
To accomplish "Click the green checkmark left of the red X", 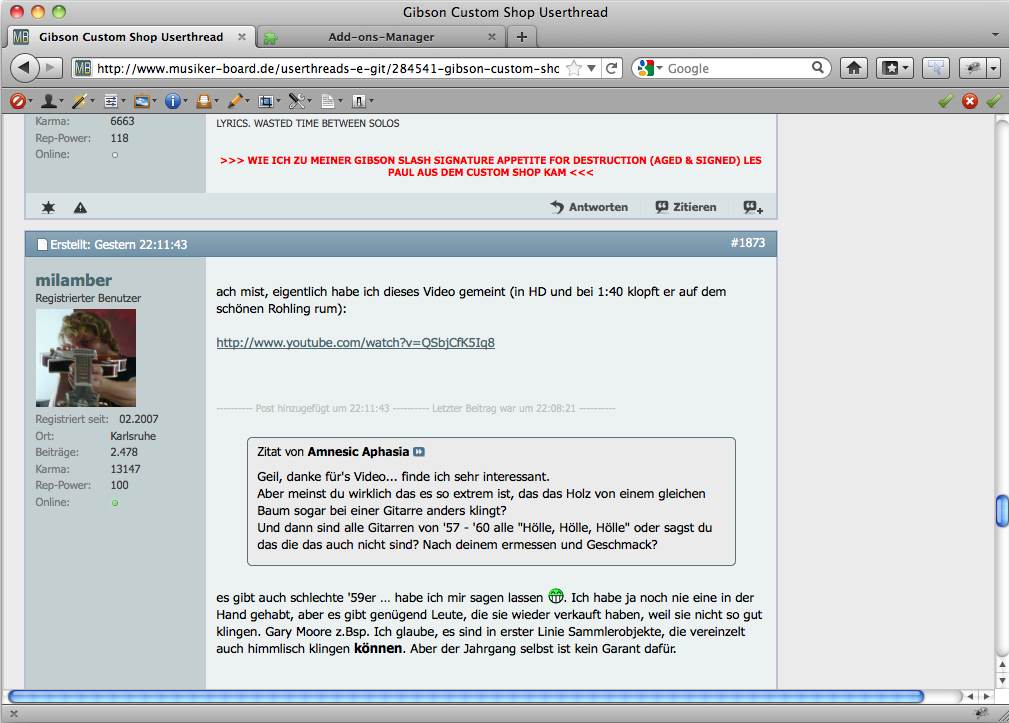I will pyautogui.click(x=945, y=101).
